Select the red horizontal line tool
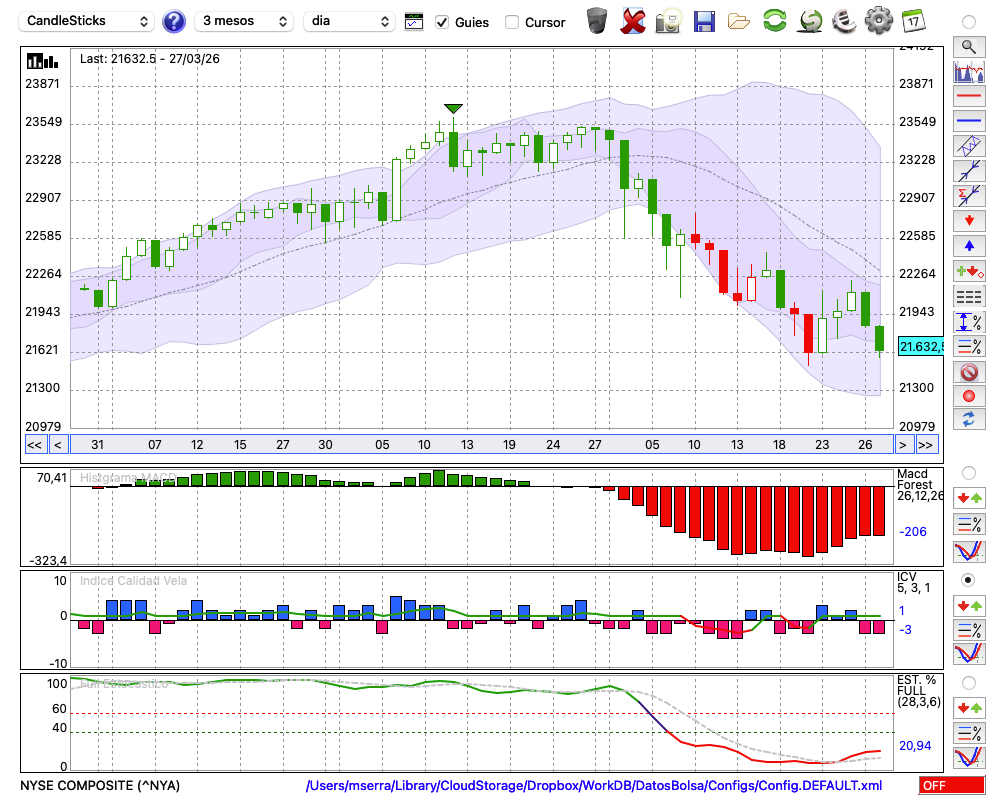The height and width of the screenshot is (800, 1000). pos(969,96)
